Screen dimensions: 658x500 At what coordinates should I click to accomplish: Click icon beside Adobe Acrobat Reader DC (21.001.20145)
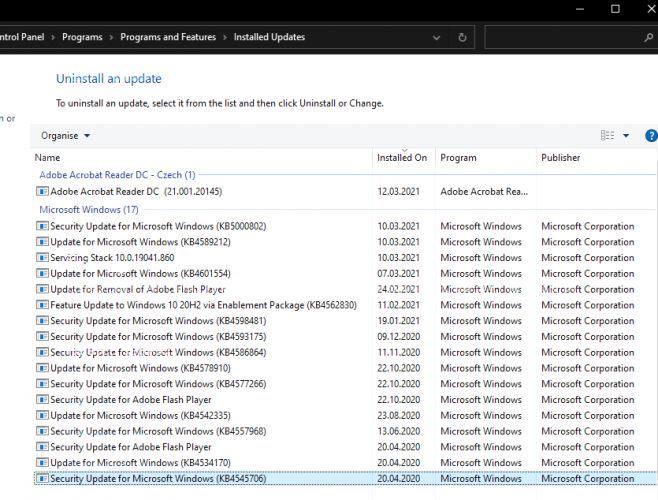42,191
